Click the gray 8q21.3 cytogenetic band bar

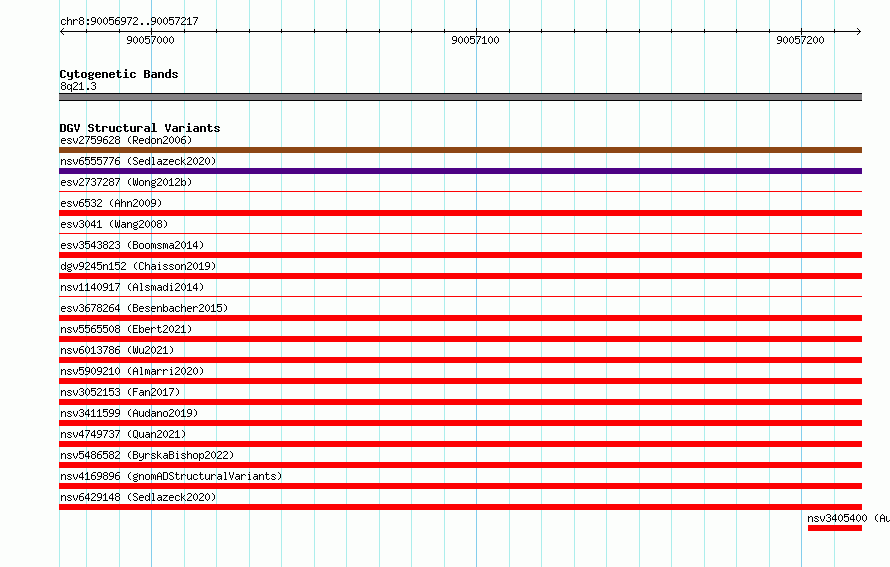click(x=460, y=97)
